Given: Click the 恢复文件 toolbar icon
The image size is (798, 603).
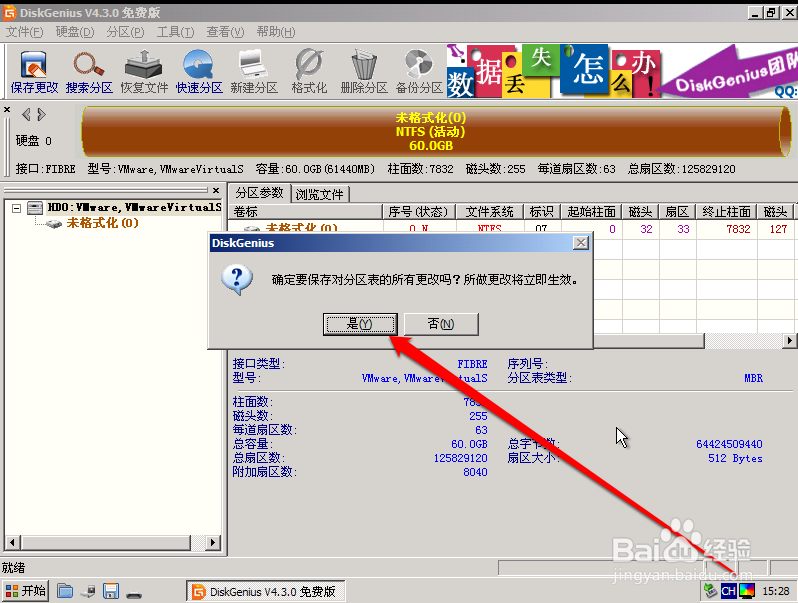Looking at the screenshot, I should 144,72.
